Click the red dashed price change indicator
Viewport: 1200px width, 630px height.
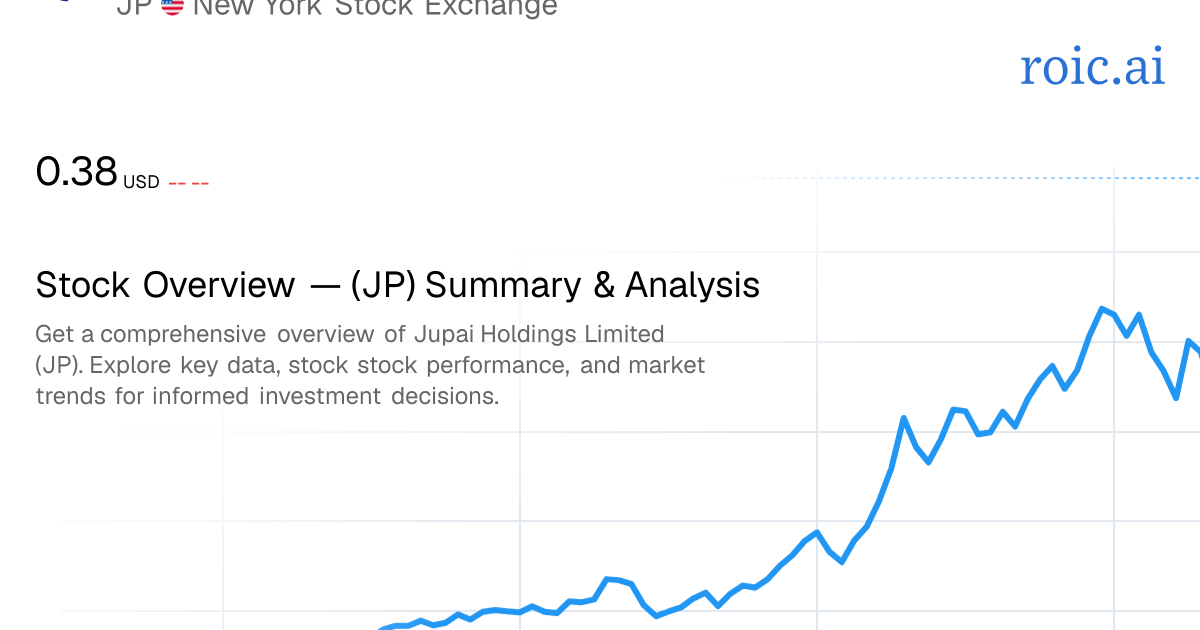tap(188, 183)
